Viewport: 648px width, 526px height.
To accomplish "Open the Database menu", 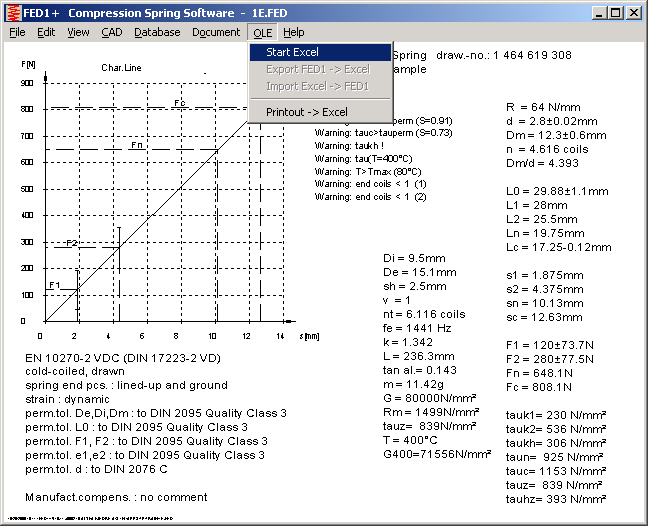I will point(157,32).
